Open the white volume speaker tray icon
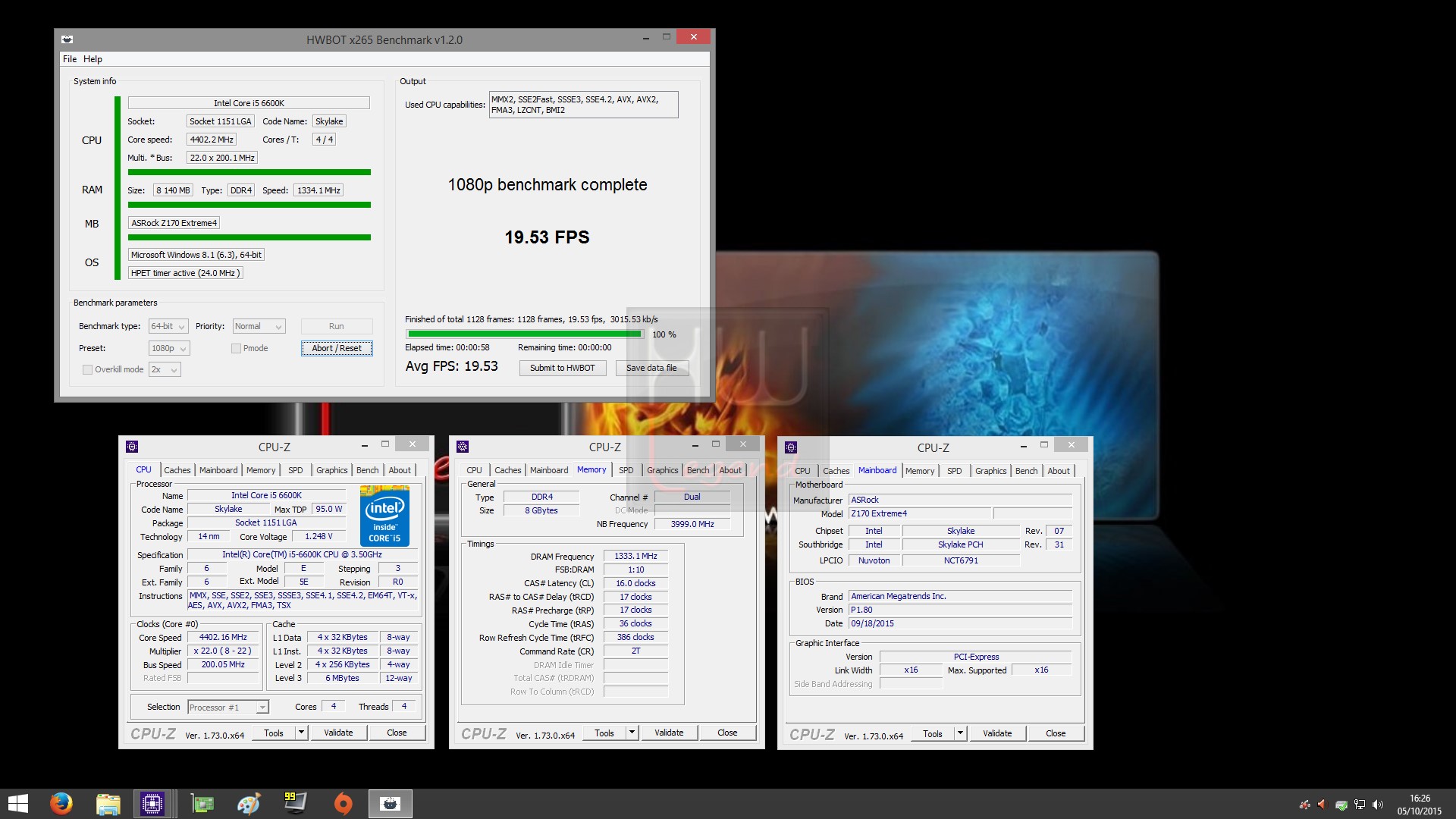 pos(1378,805)
